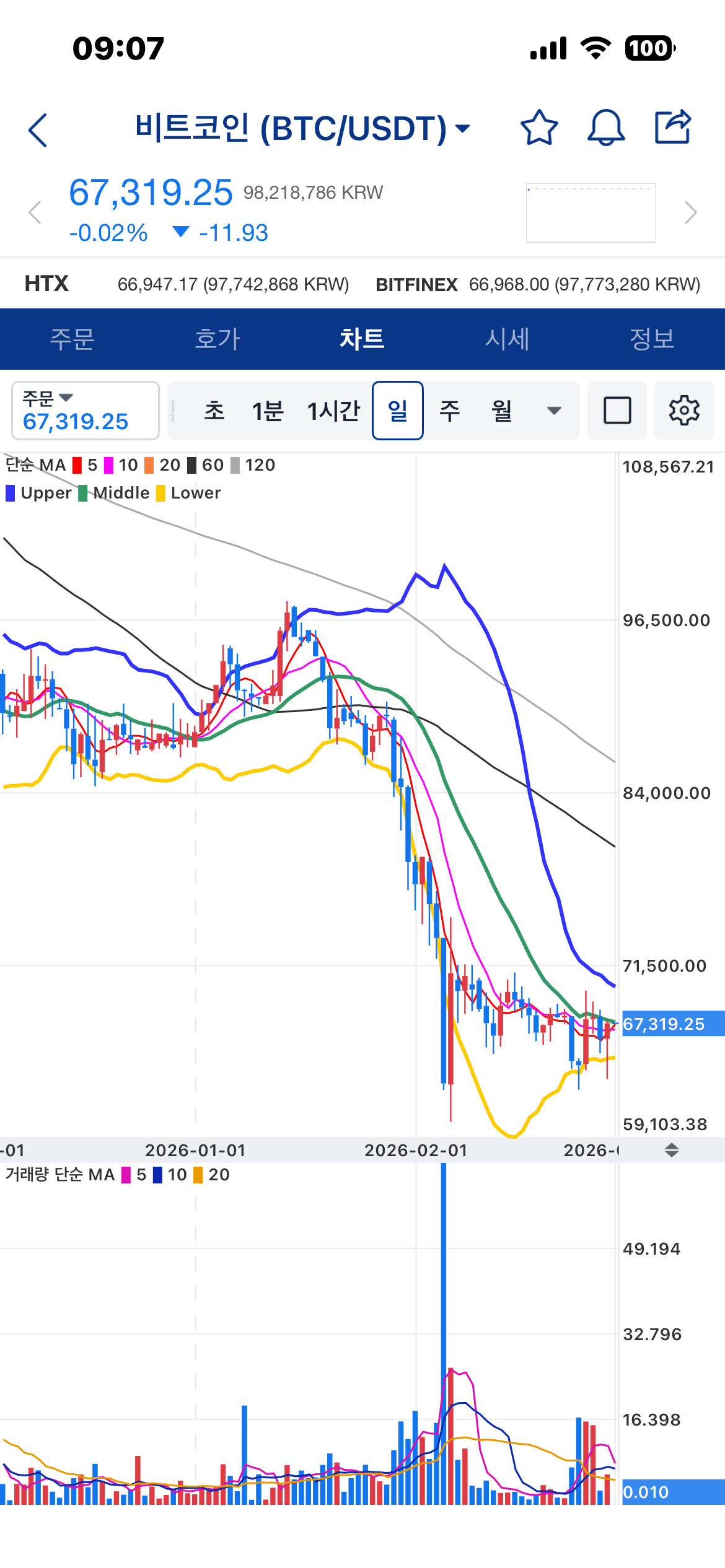
Task: Tap the gray MA 120 legend swatch
Action: (235, 465)
